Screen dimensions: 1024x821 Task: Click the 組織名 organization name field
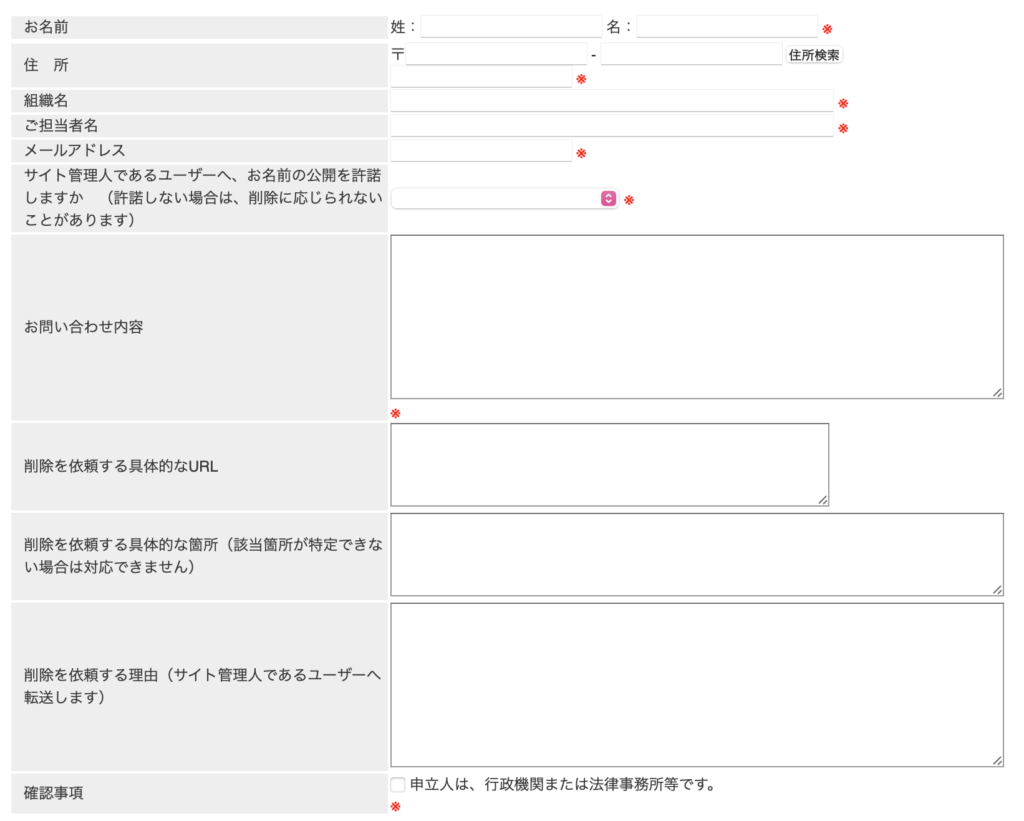point(612,100)
